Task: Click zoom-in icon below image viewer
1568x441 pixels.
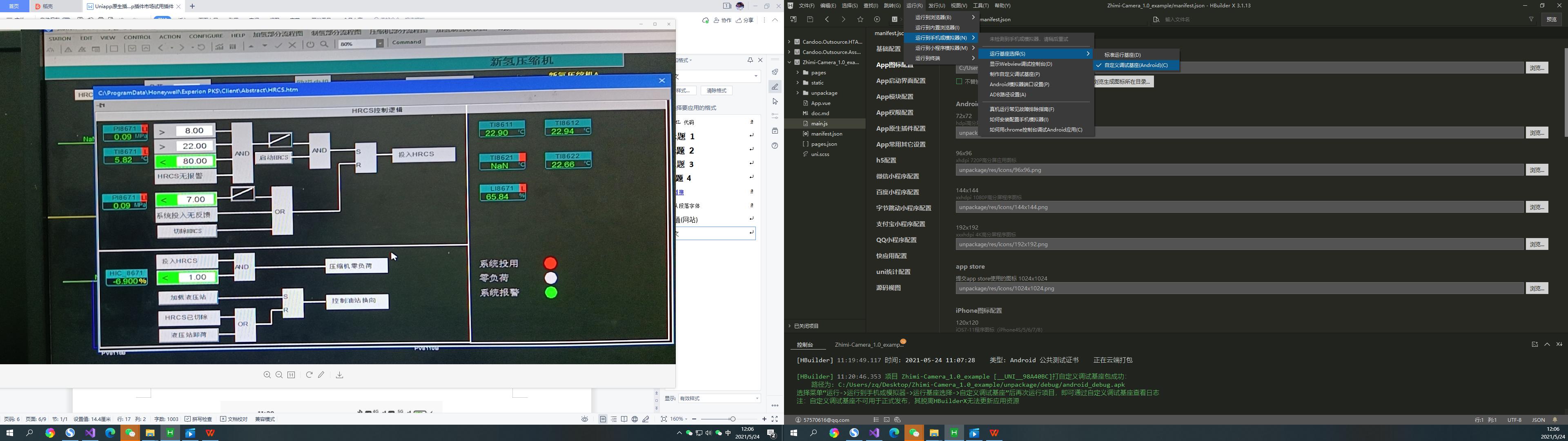Action: (267, 375)
